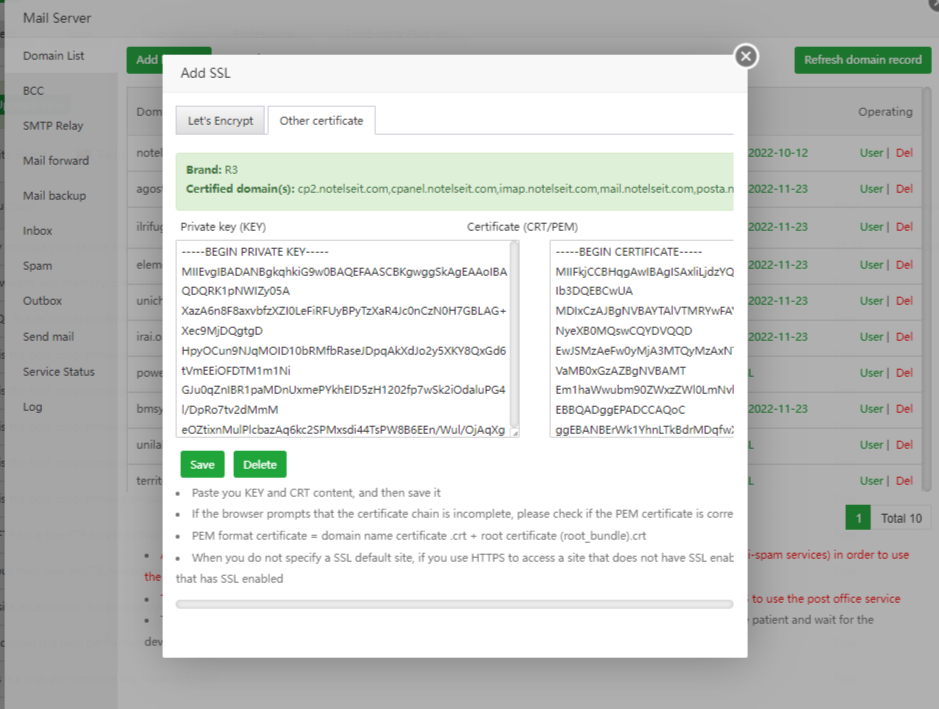Open User link in the bmsy row
939x709 pixels.
click(x=871, y=408)
